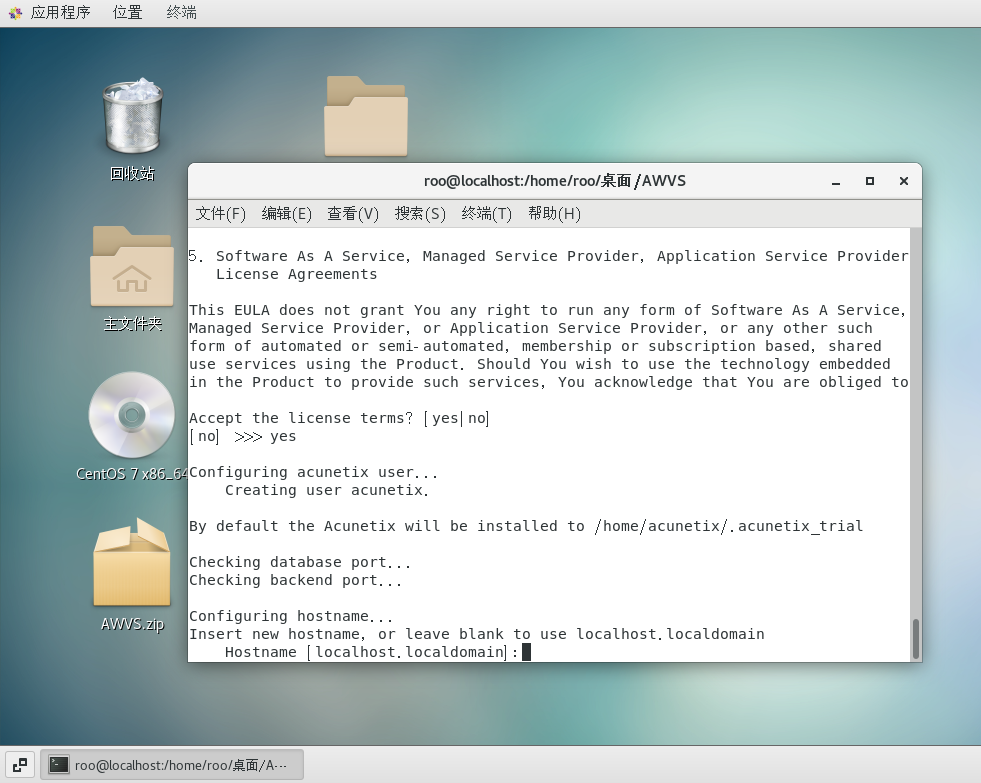The image size is (981, 783).
Task: Open the 回收站 trash icon on desktop
Action: (x=133, y=116)
